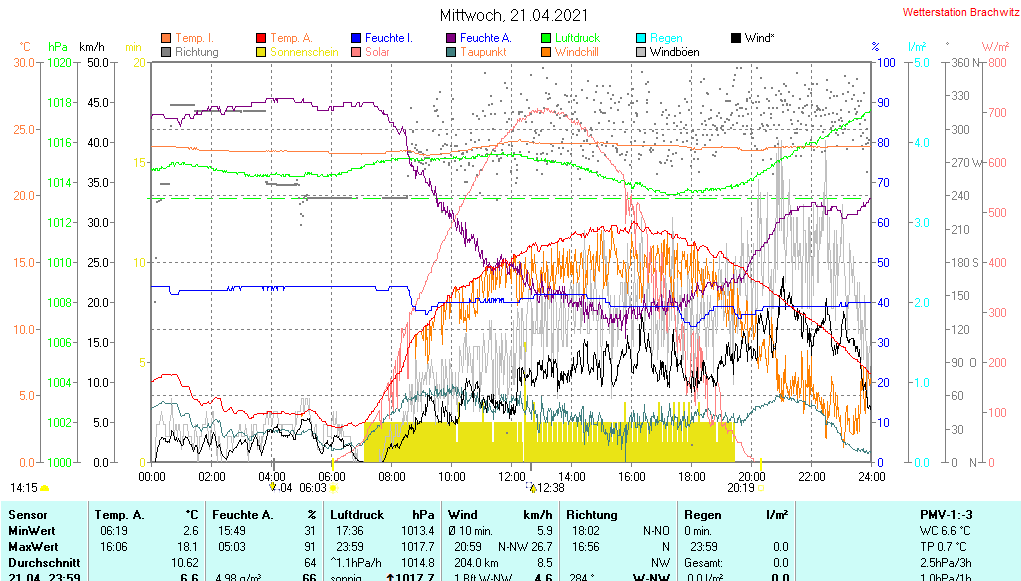Click the Windböen legend label
This screenshot has width=1021, height=581.
[674, 52]
